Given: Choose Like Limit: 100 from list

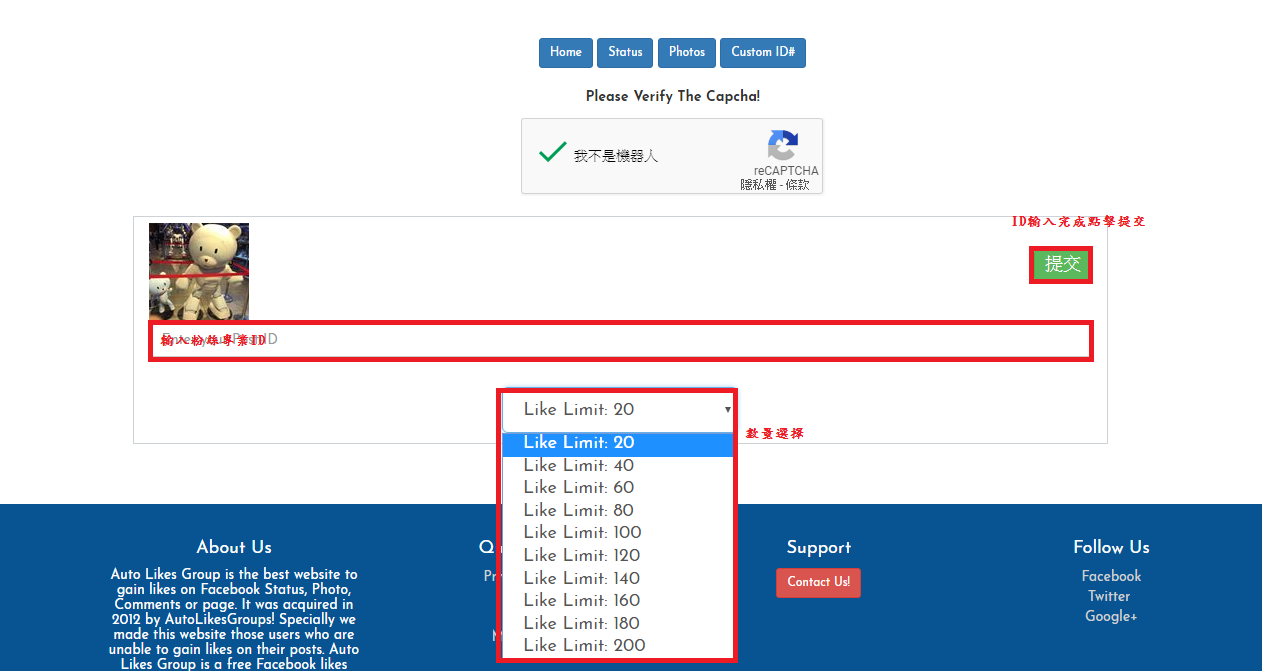Looking at the screenshot, I should pyautogui.click(x=582, y=532).
